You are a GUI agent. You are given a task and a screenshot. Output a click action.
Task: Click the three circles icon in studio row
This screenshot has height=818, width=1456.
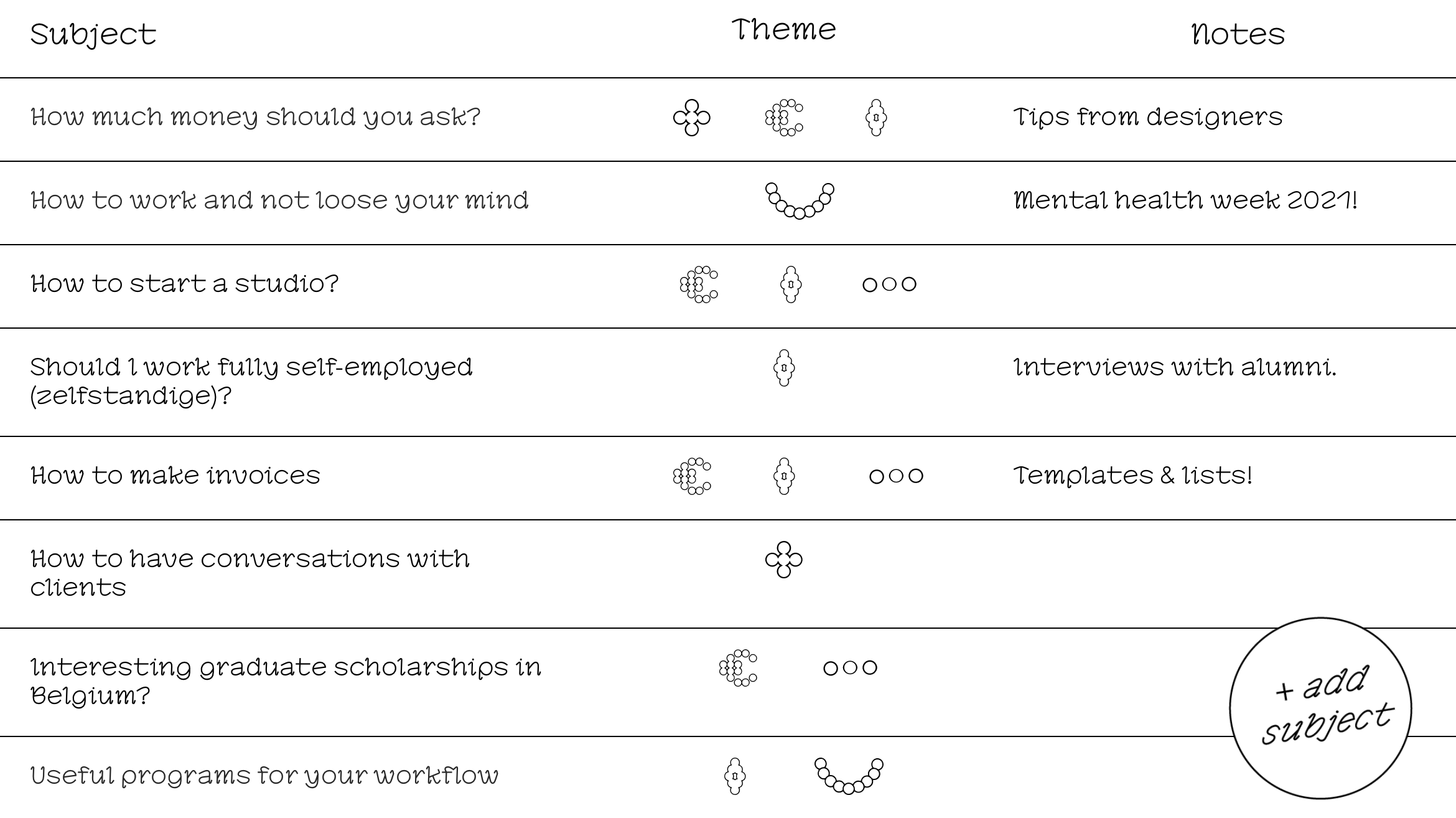click(x=889, y=284)
